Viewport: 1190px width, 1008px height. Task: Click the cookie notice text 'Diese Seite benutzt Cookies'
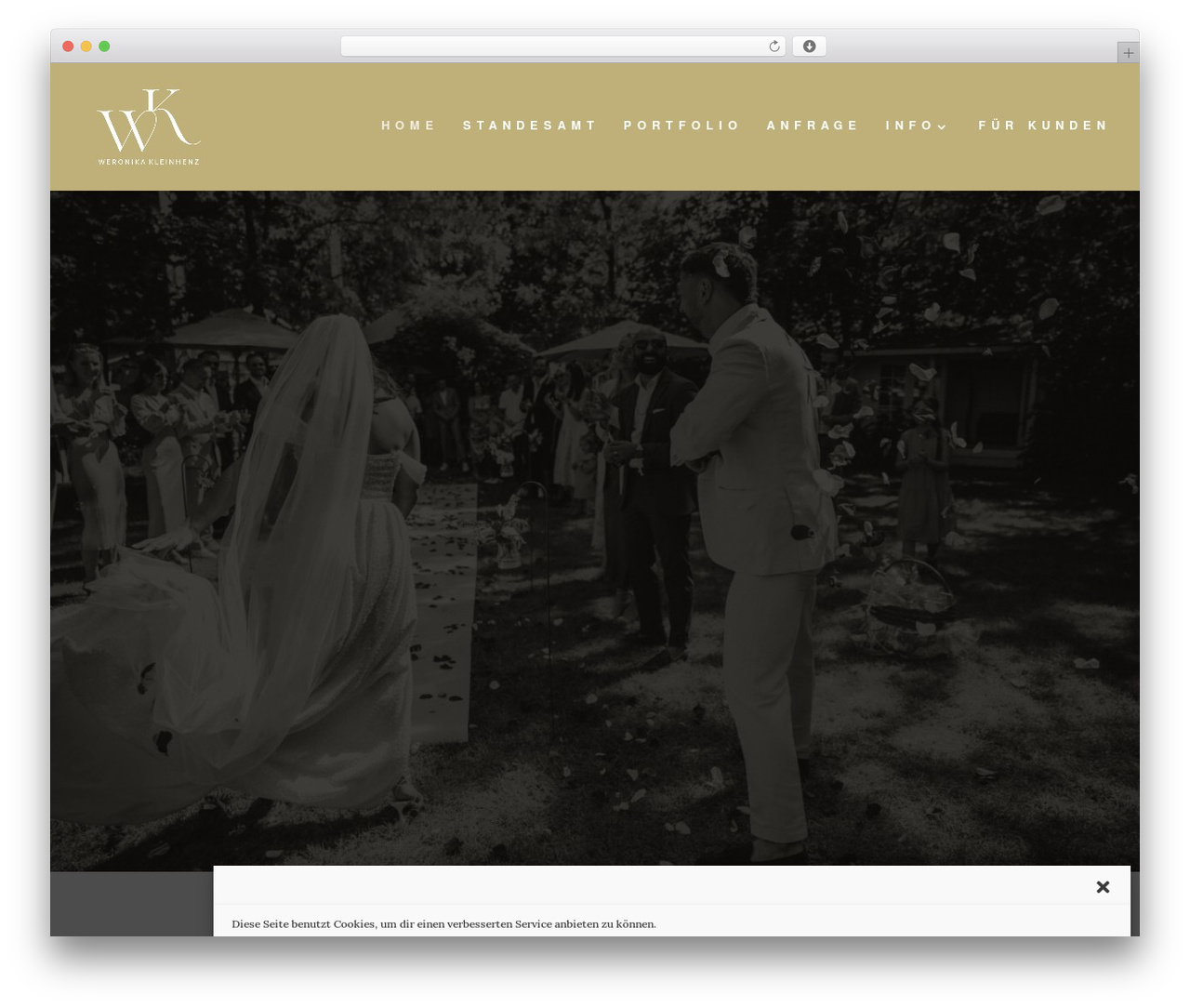click(303, 924)
